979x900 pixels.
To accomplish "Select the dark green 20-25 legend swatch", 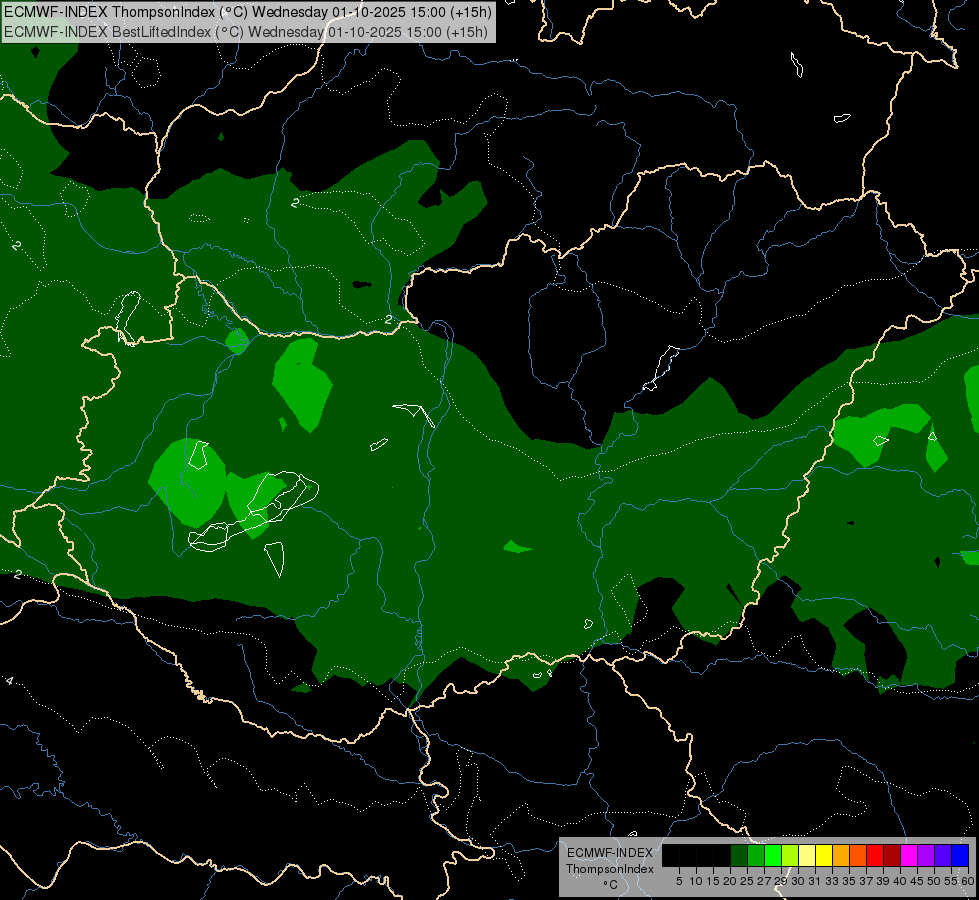I will (739, 855).
